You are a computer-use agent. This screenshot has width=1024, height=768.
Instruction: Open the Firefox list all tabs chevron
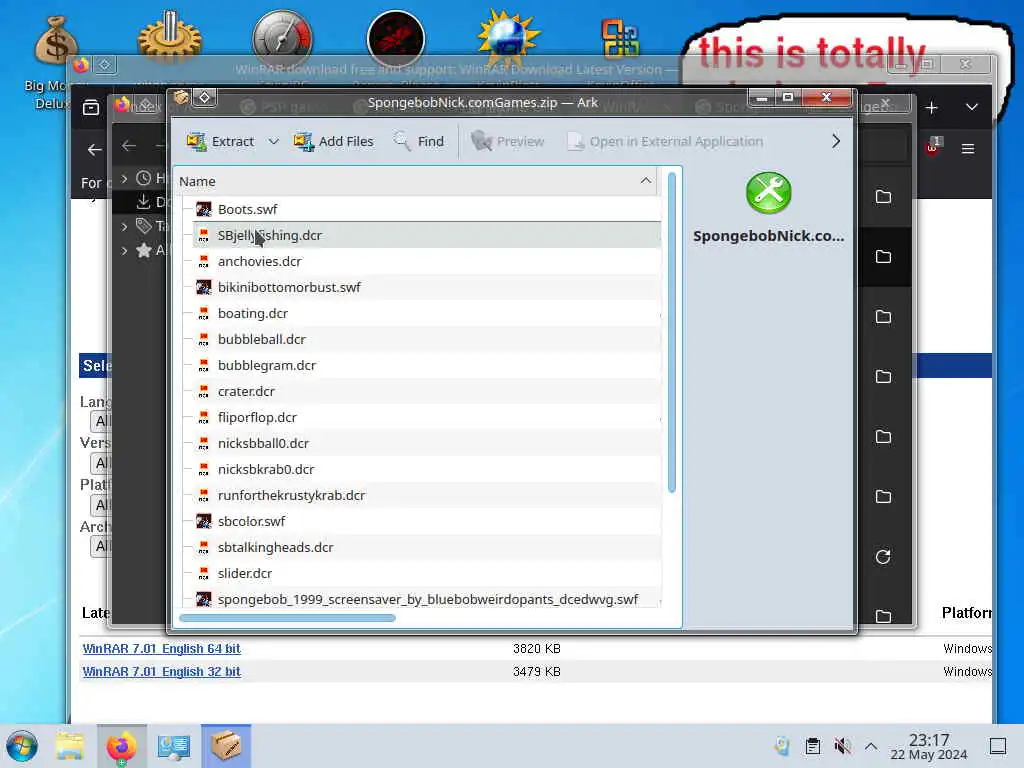pyautogui.click(x=972, y=107)
